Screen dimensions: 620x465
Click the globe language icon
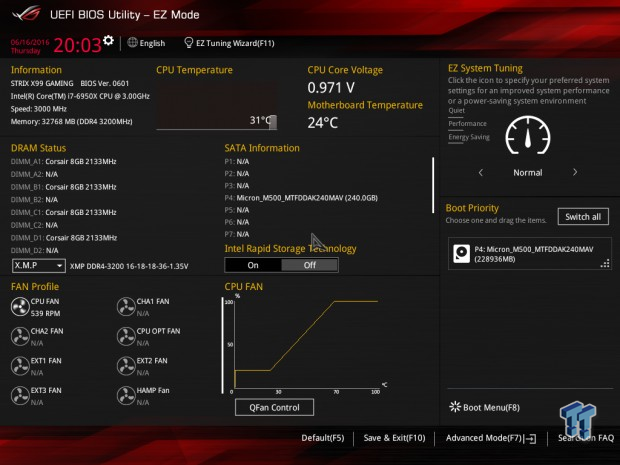[x=132, y=42]
